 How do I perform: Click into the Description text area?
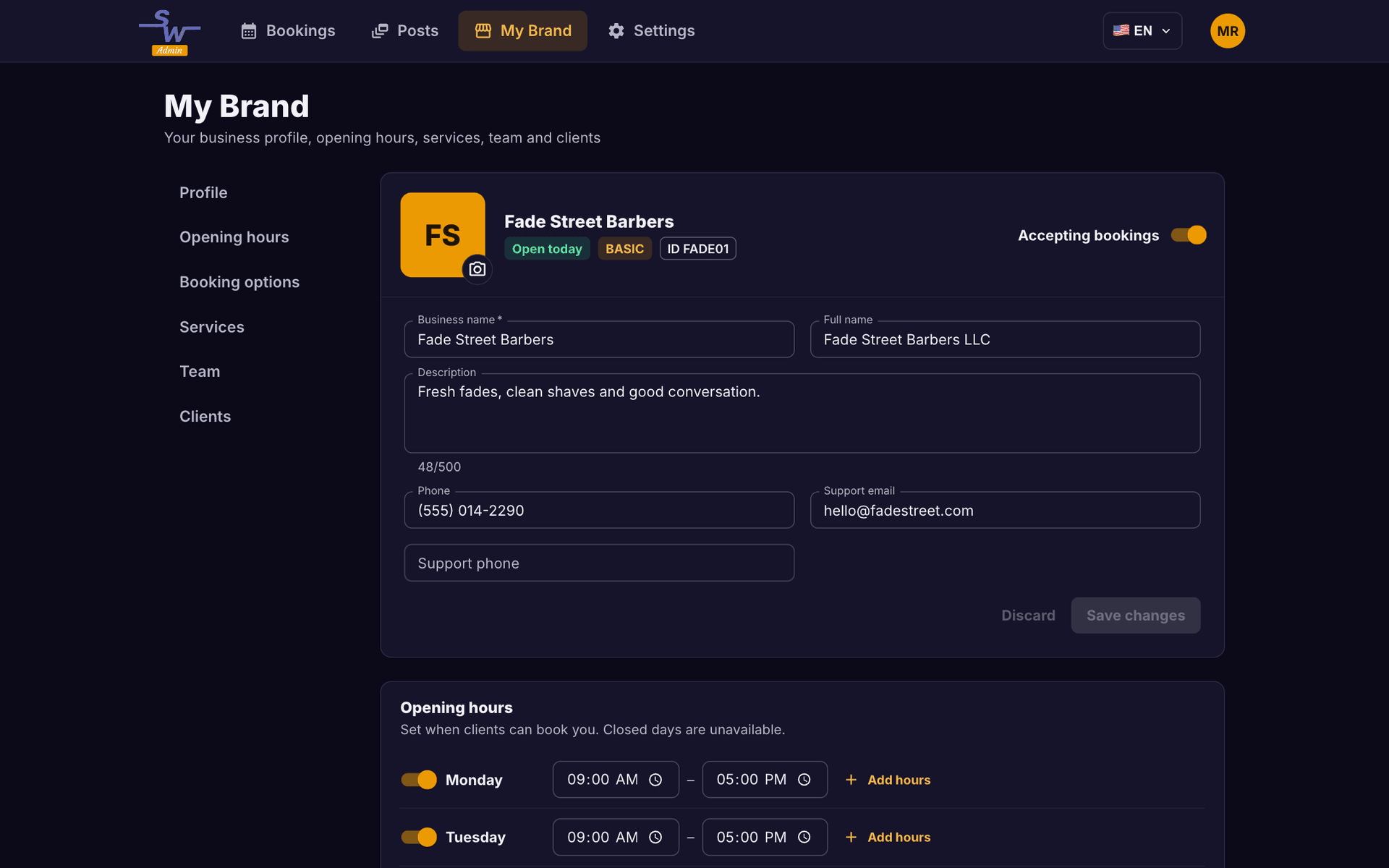(802, 413)
